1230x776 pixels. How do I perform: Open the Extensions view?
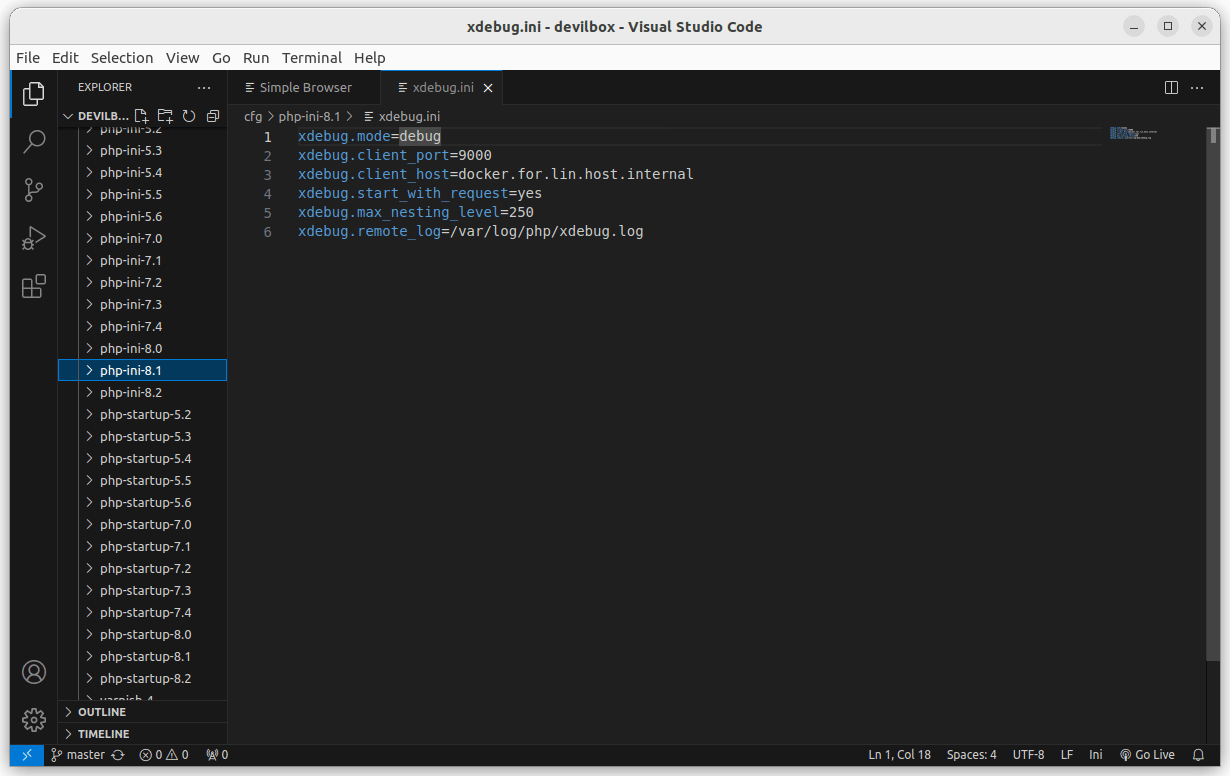(x=34, y=286)
